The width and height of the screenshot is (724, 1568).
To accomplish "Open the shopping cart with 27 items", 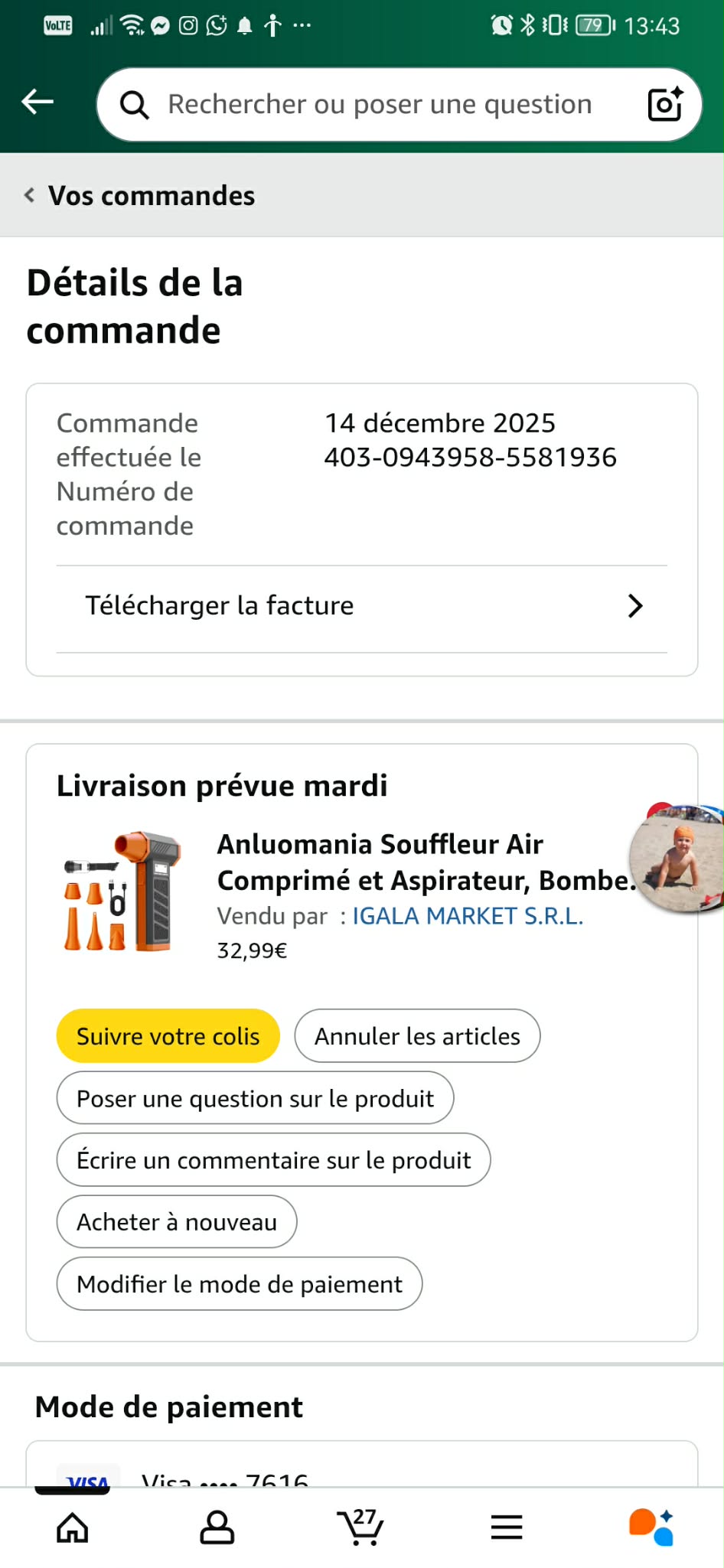I will click(x=360, y=1527).
